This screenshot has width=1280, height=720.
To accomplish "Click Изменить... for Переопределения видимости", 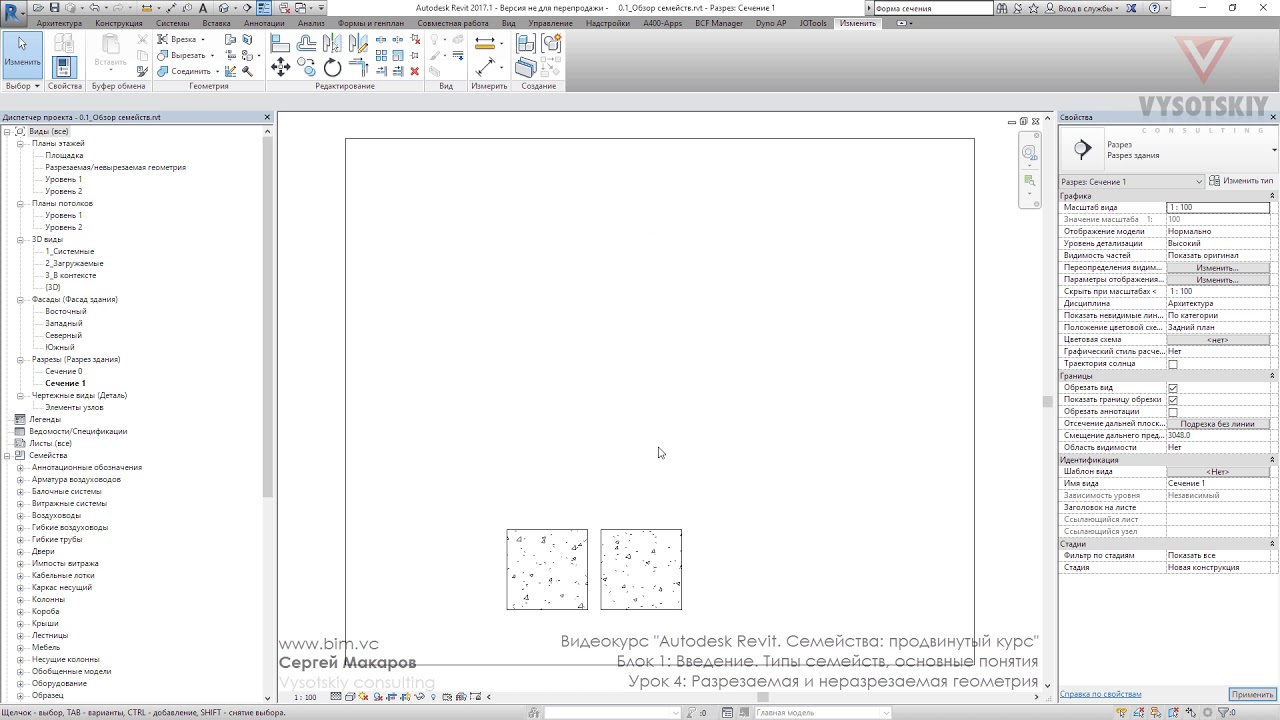I will click(1217, 268).
